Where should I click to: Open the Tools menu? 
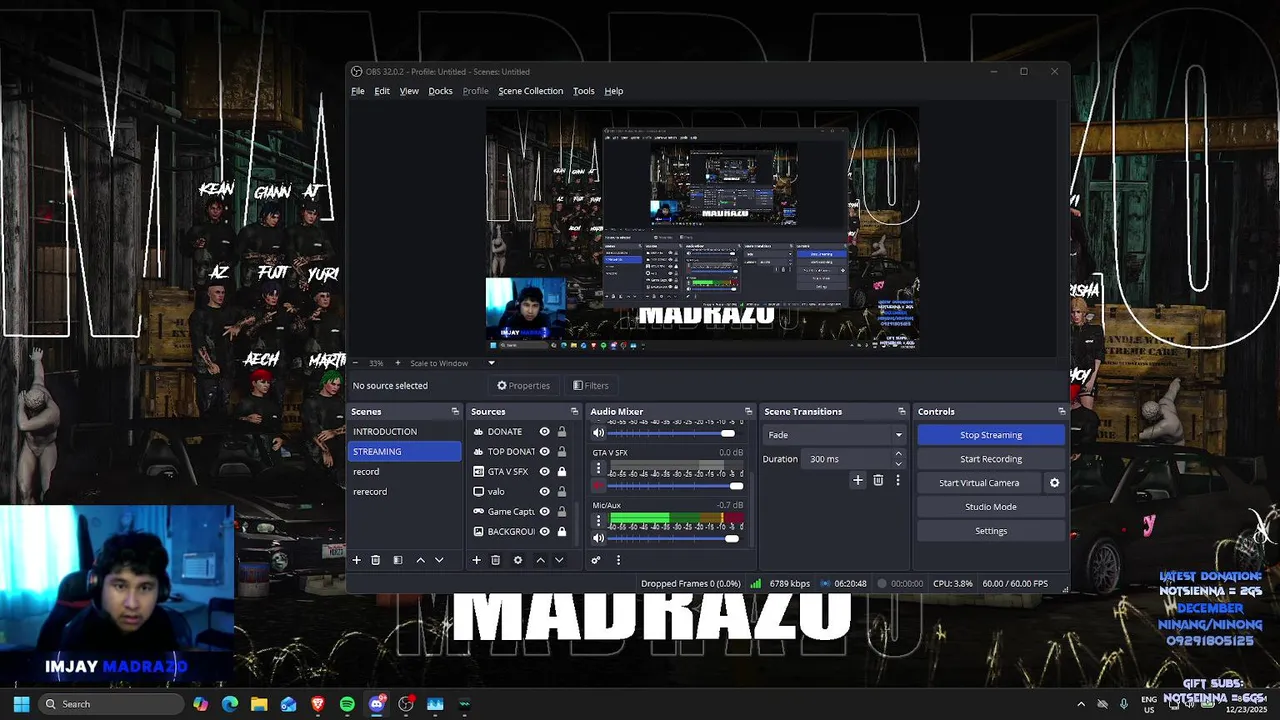(584, 91)
